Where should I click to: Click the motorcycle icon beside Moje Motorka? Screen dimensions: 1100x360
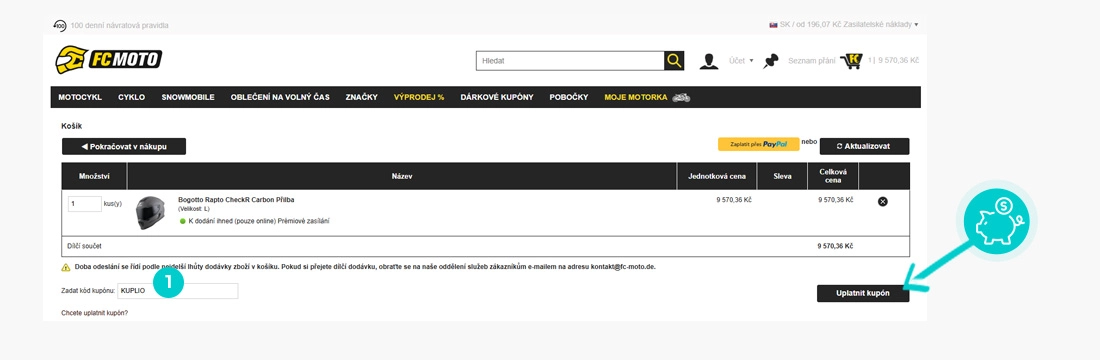coord(681,97)
